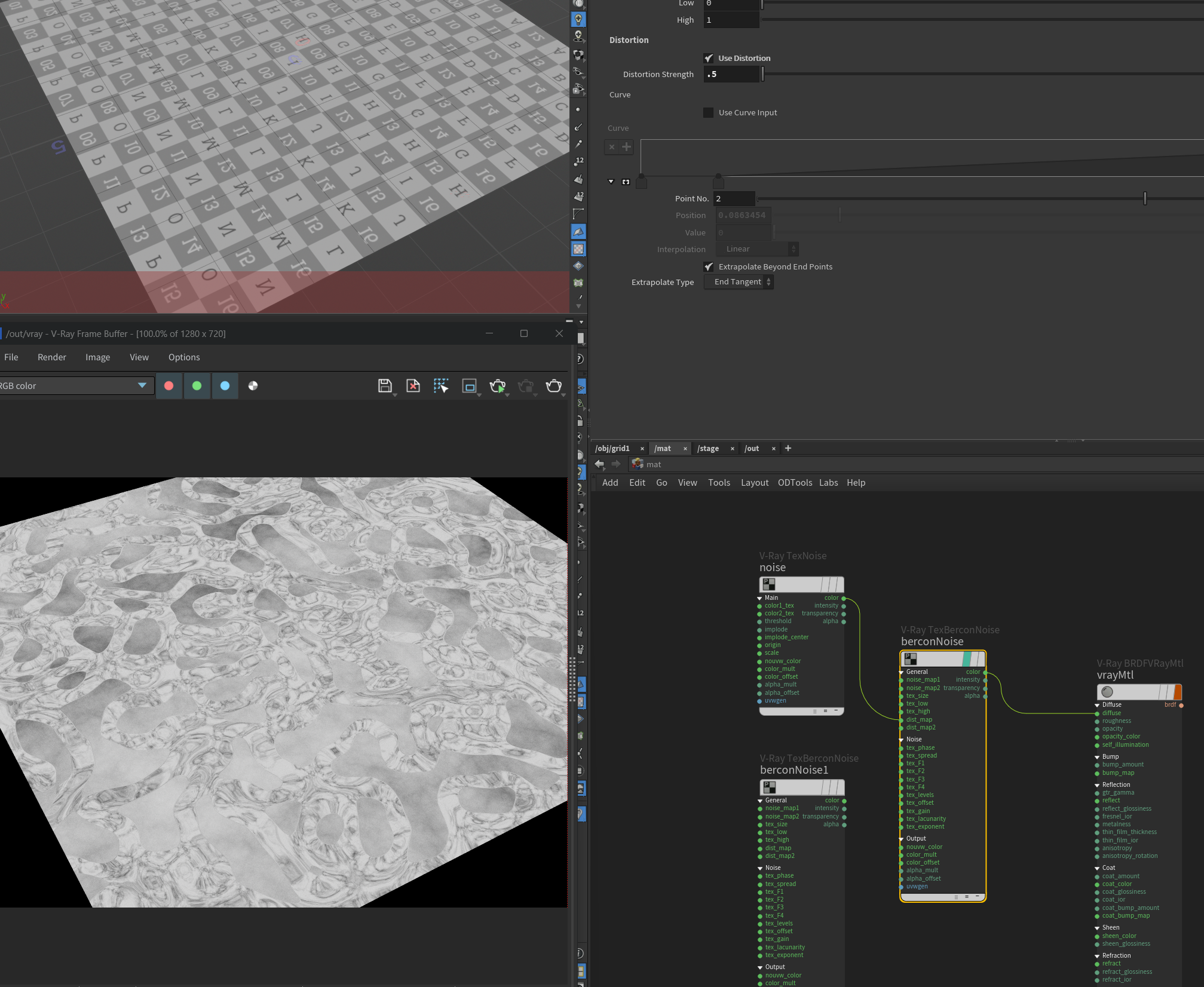Screen dimensions: 1204x987
Task: Click the normal lighting bulb icon
Action: tap(578, 37)
